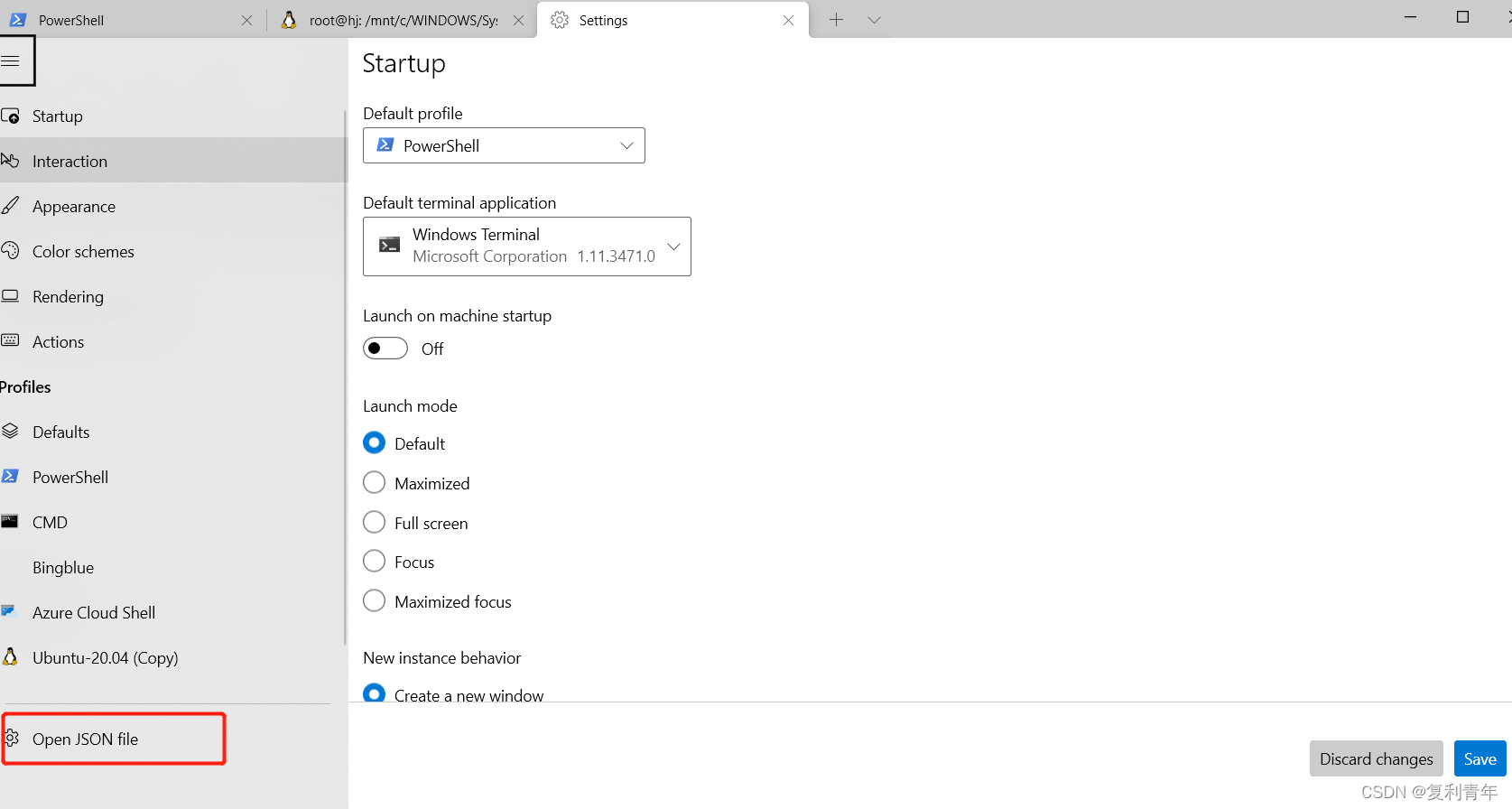Open Interaction settings page
Screen dimensions: 1512x809
click(172, 161)
